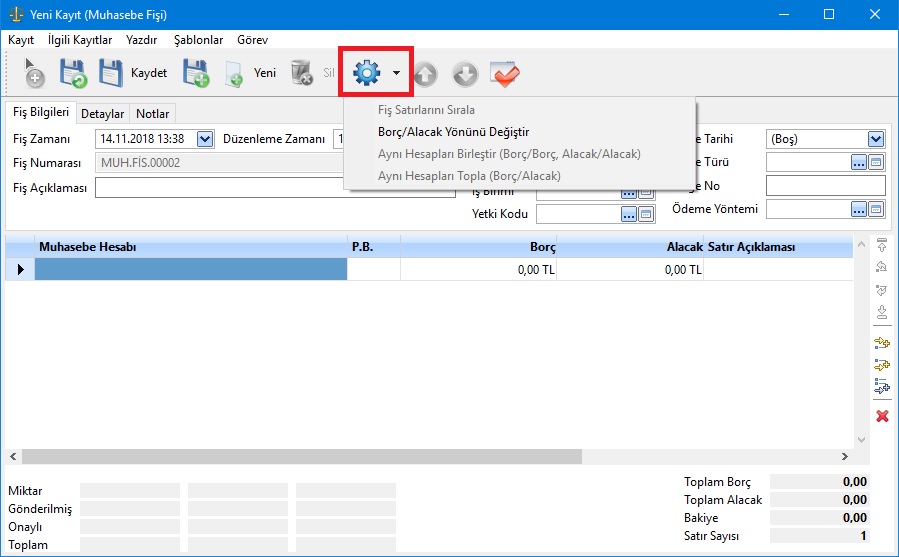Click the cursor-with-plus icon in toolbar
The height and width of the screenshot is (557, 899).
point(33,74)
